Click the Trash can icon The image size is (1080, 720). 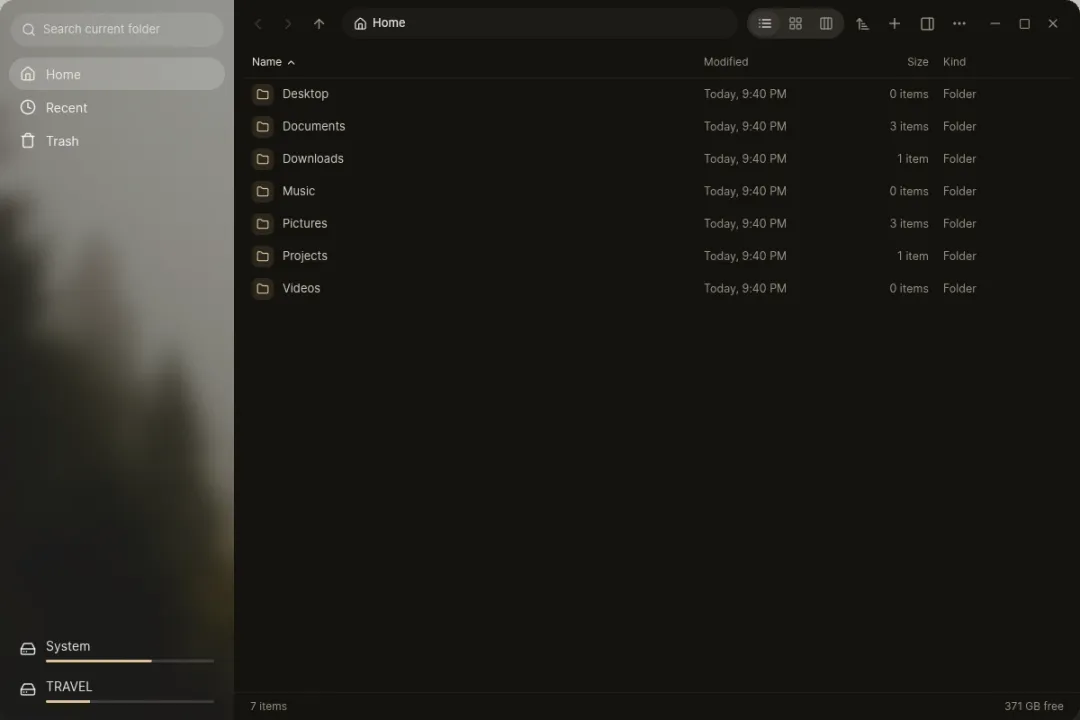(x=28, y=141)
